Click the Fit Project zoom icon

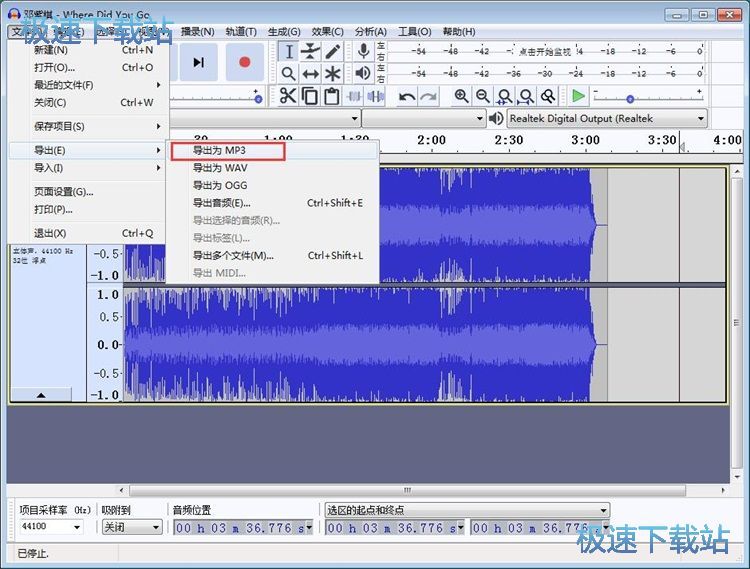[x=526, y=97]
